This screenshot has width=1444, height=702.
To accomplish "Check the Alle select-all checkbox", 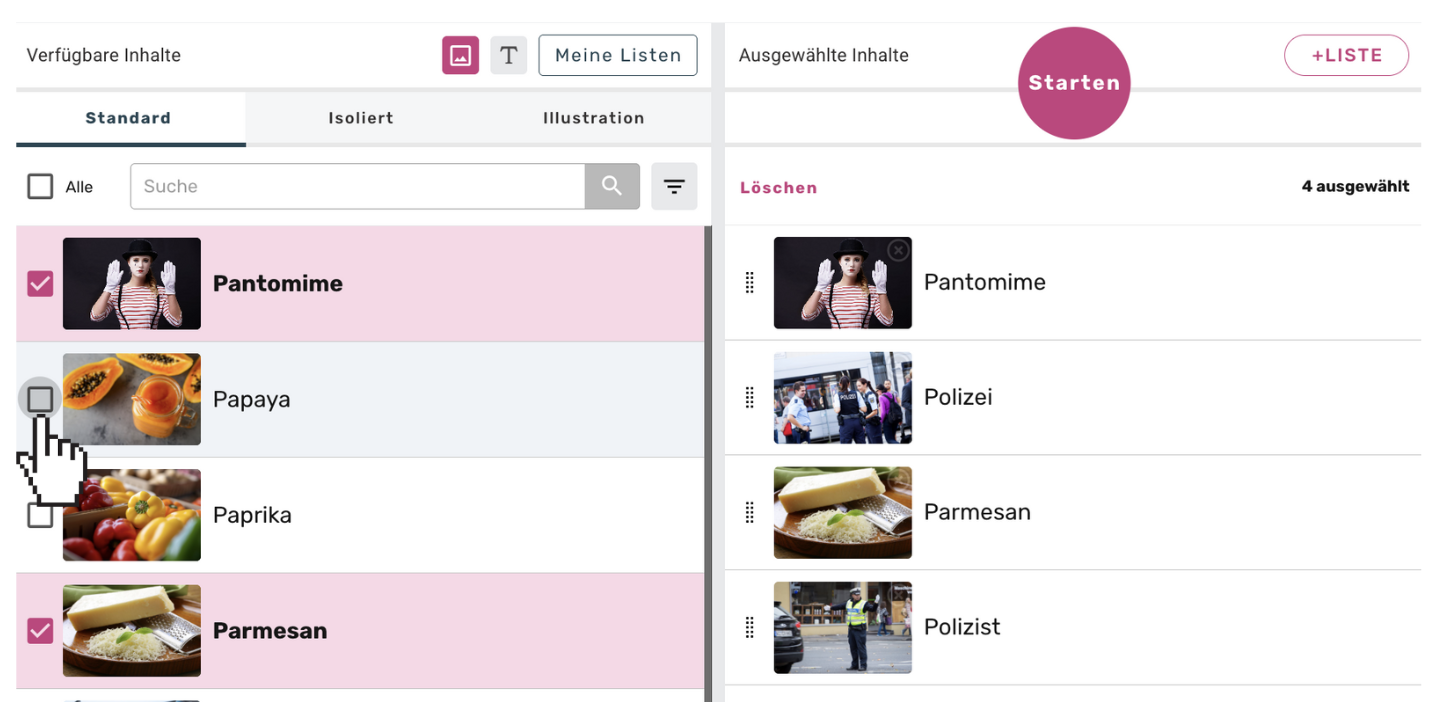I will (40, 186).
